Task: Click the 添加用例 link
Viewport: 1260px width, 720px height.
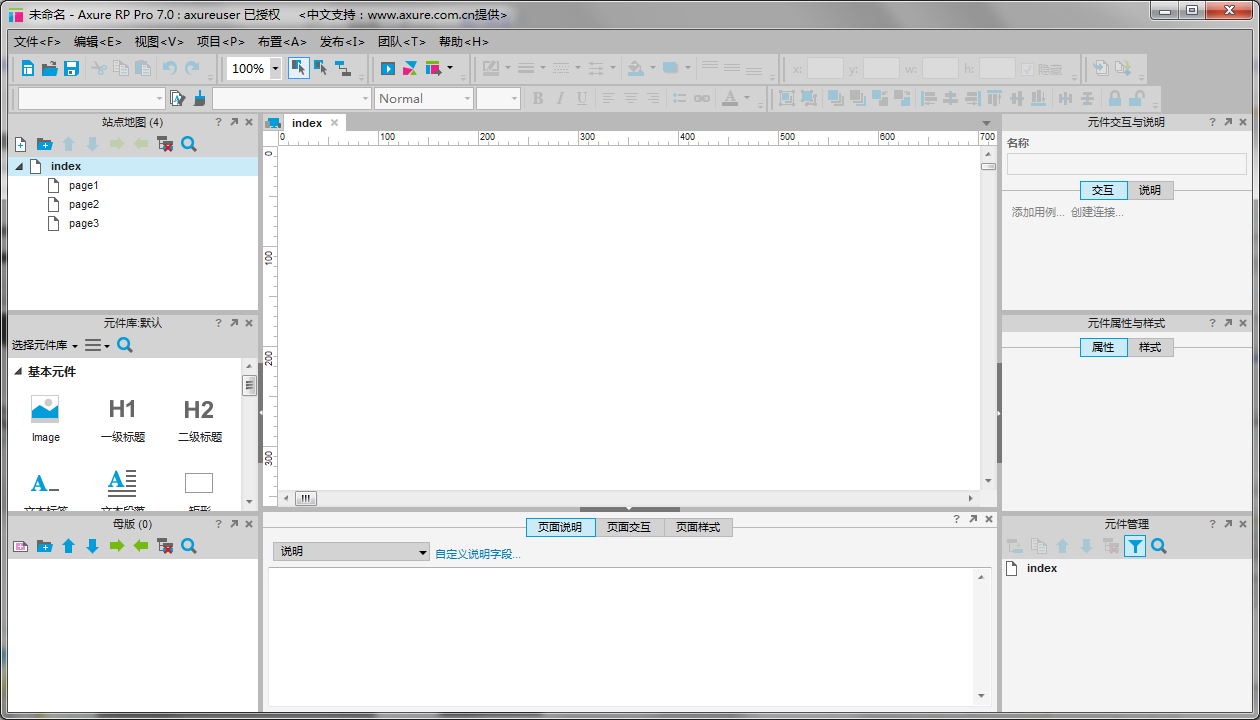Action: coord(1039,211)
